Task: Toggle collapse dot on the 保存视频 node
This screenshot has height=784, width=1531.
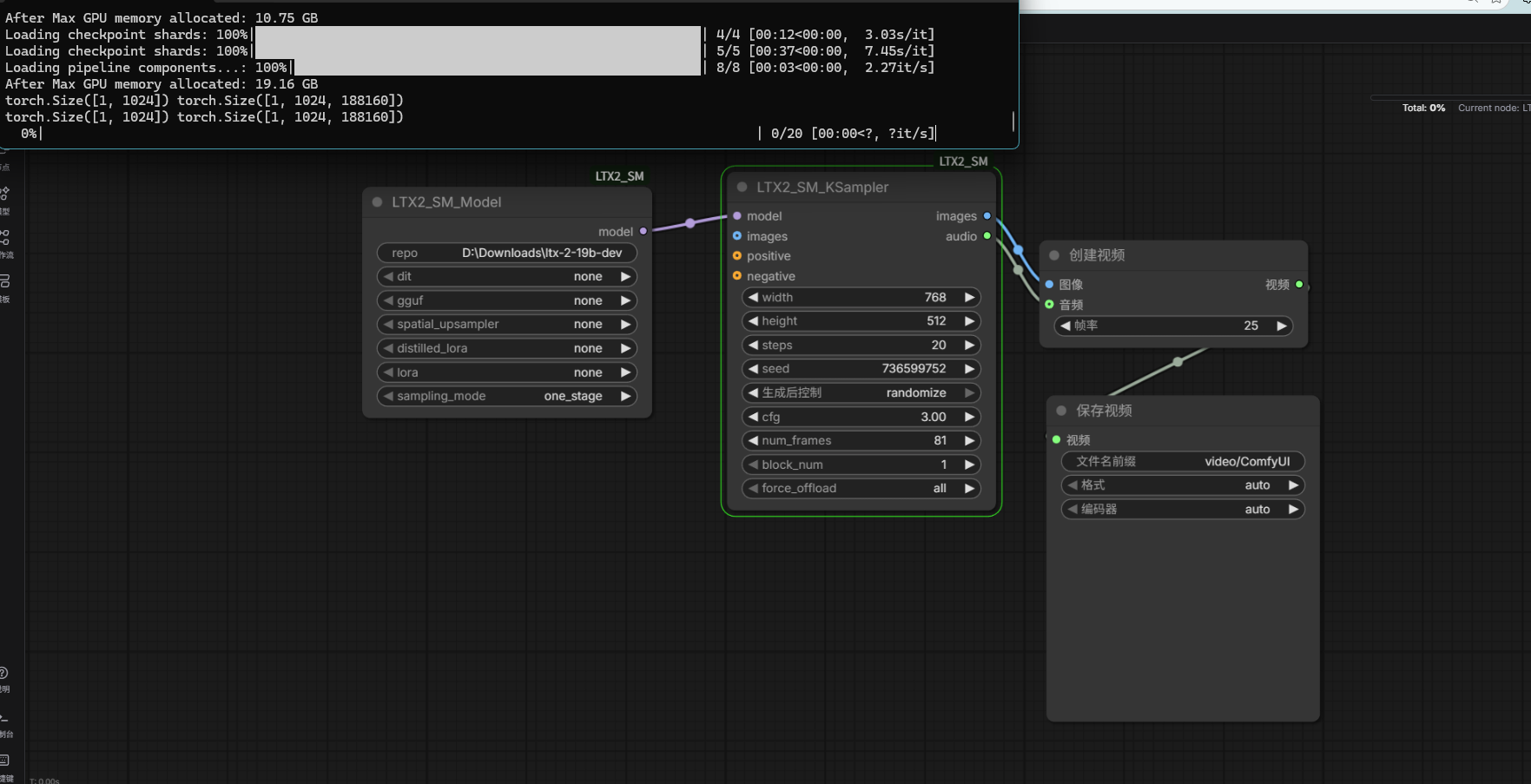Action: click(1061, 411)
